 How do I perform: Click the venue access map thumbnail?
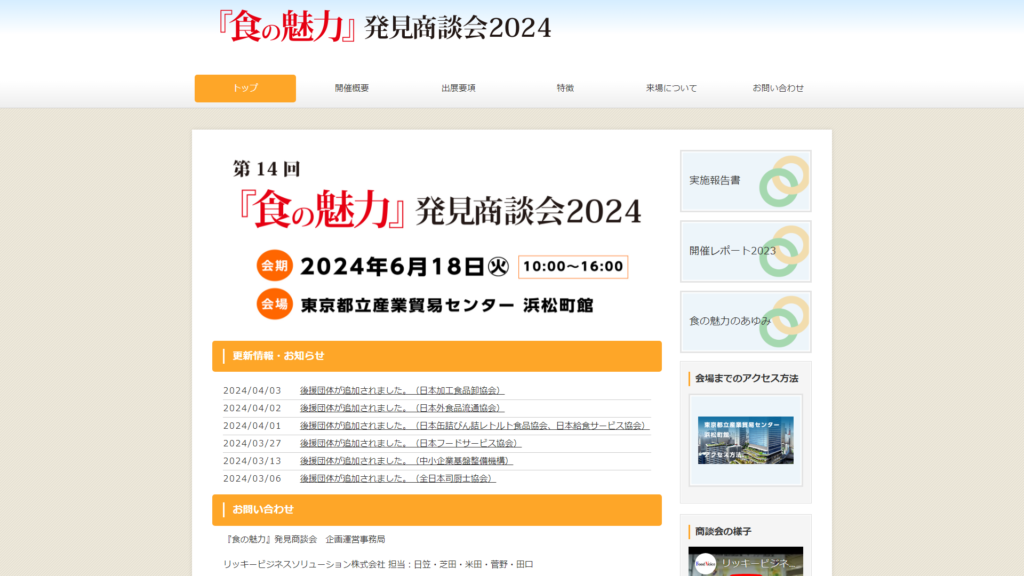(746, 440)
